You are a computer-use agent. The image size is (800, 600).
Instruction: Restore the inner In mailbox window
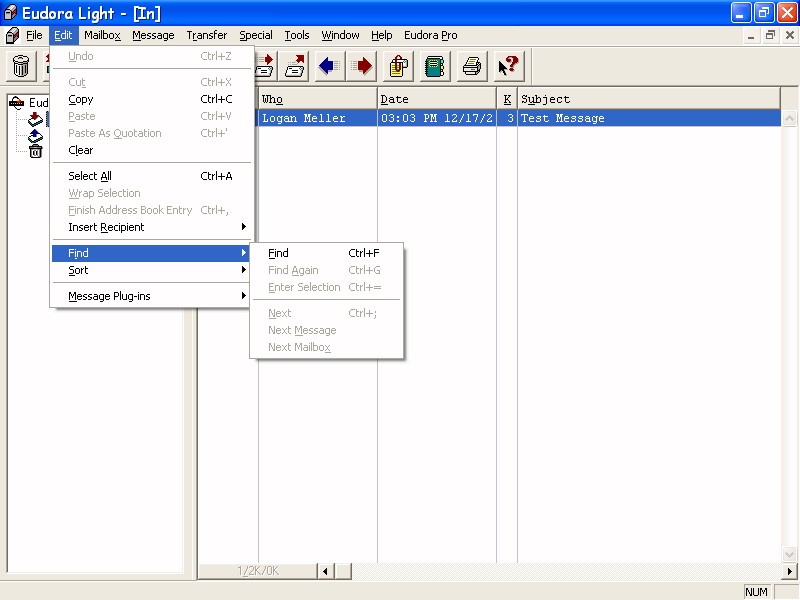[x=770, y=35]
